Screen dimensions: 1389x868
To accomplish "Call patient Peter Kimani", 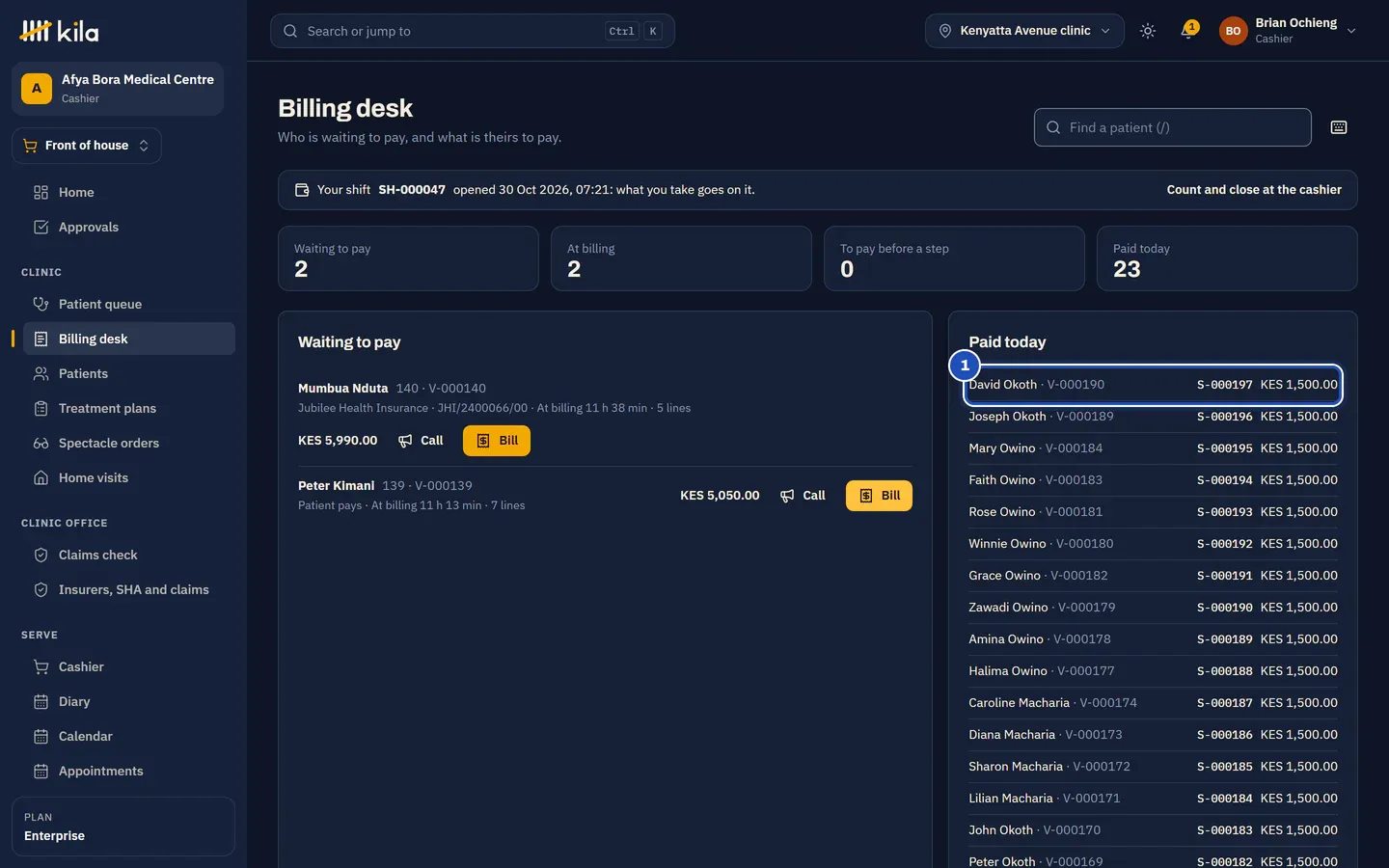I will (x=803, y=496).
